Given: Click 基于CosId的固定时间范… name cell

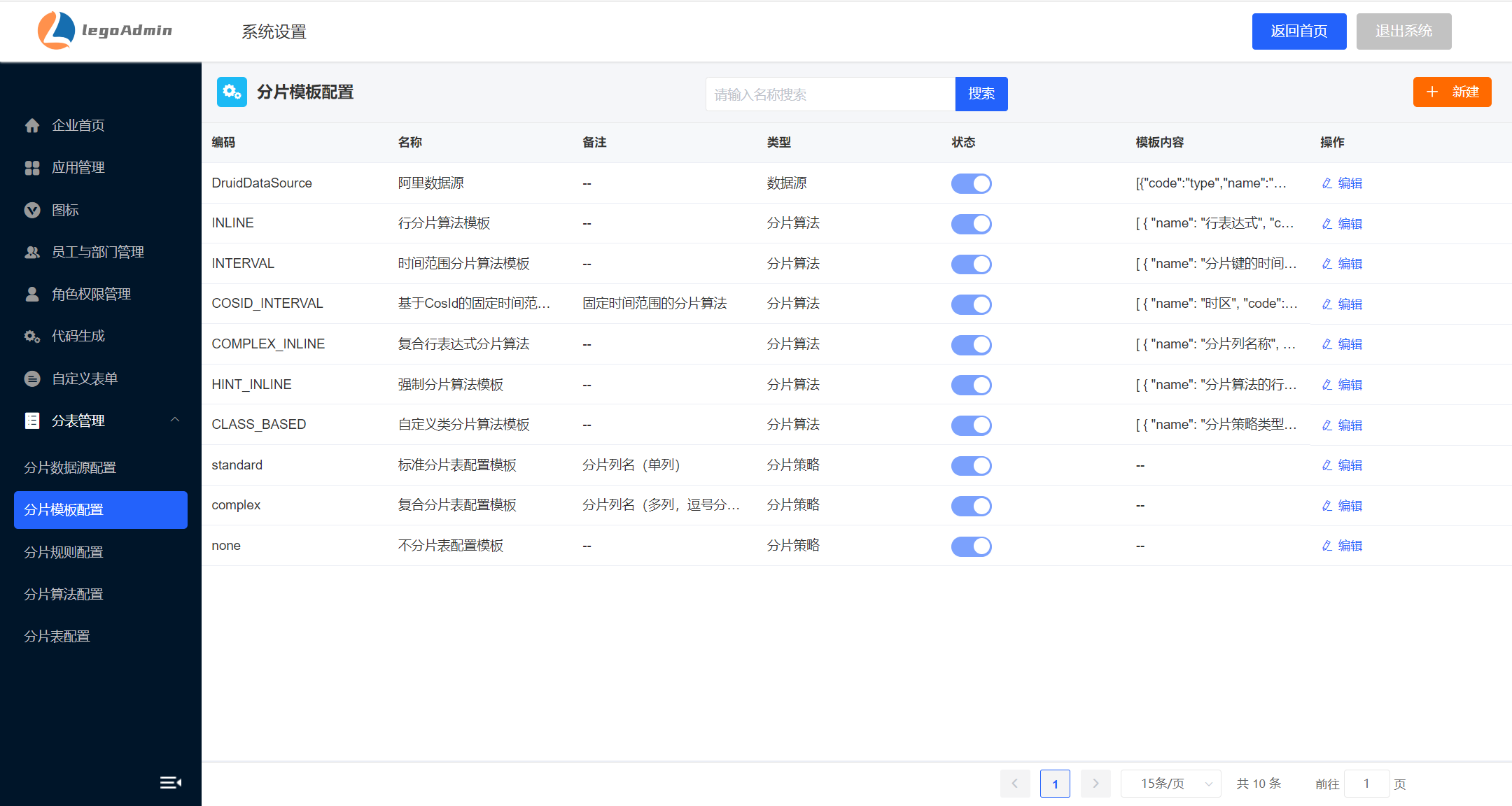Looking at the screenshot, I should 474,304.
